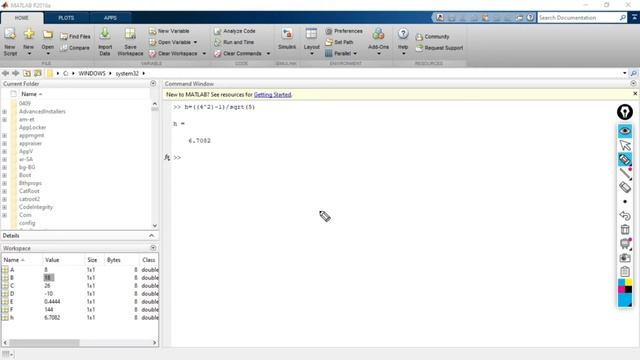The height and width of the screenshot is (360, 640).
Task: Expand the CatRoot folder
Action: point(4,191)
